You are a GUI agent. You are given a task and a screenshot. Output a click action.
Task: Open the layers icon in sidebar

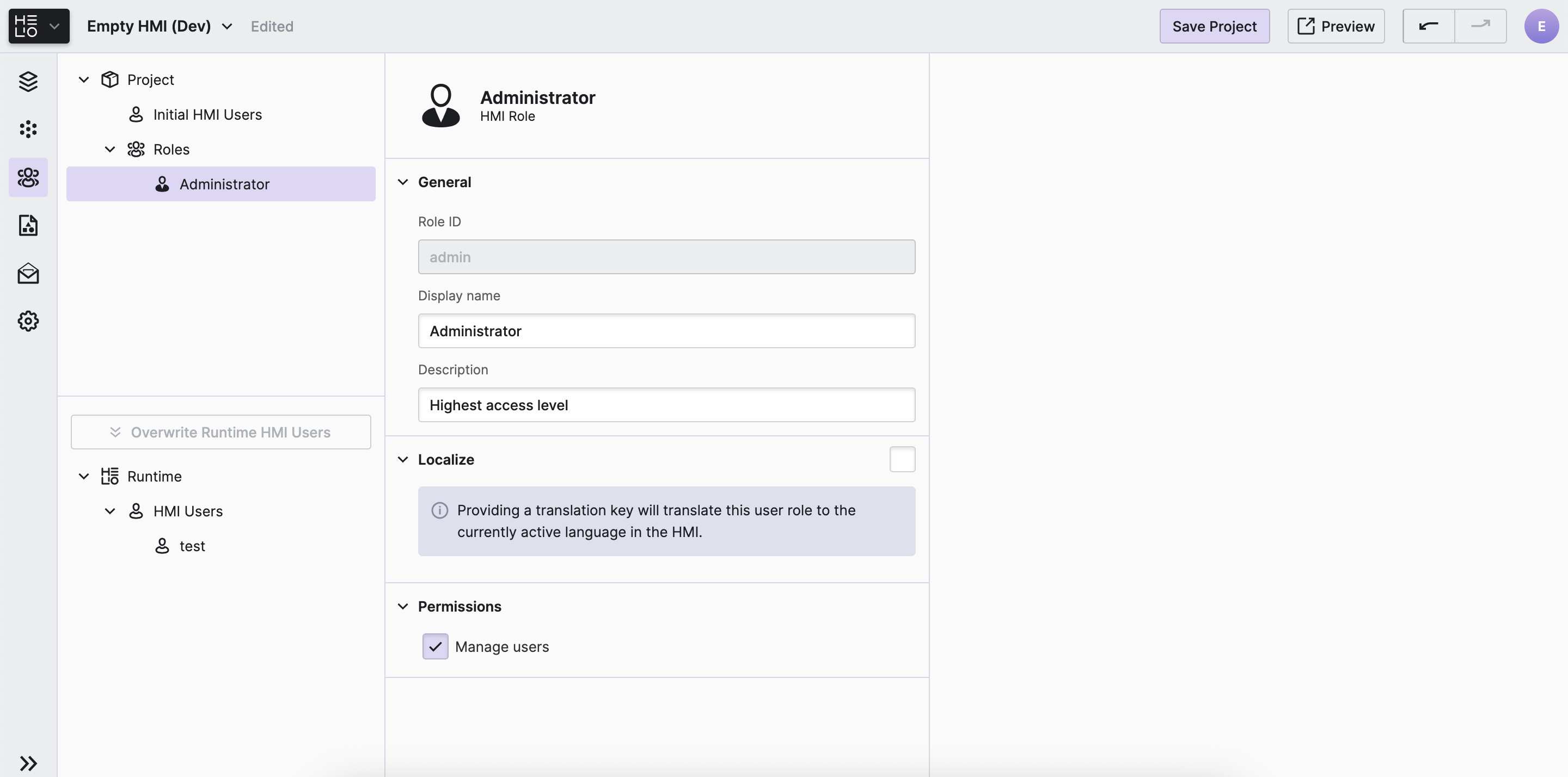click(28, 81)
